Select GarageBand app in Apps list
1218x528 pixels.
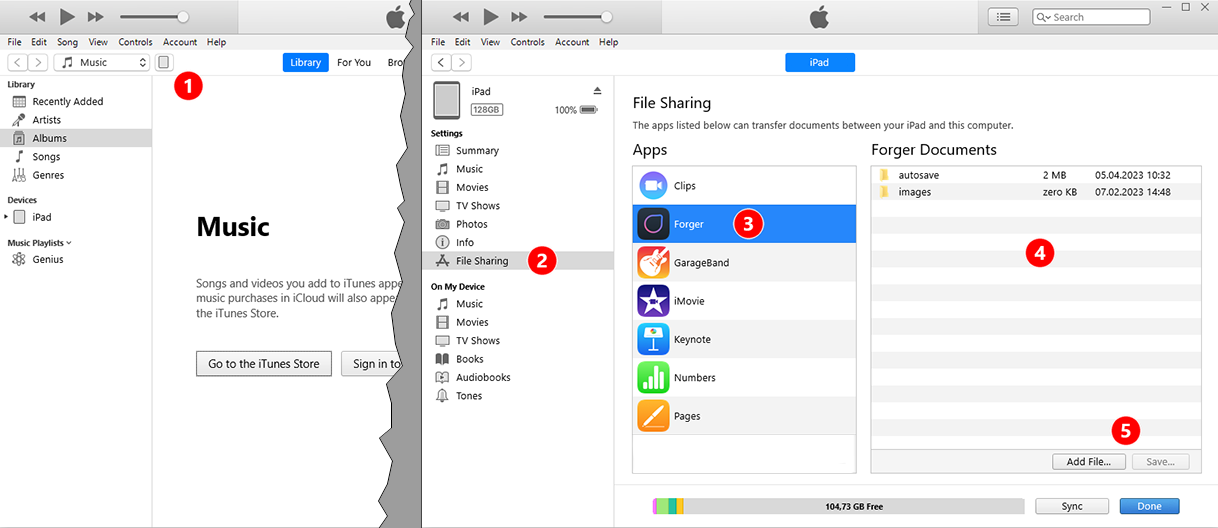pyautogui.click(x=744, y=263)
